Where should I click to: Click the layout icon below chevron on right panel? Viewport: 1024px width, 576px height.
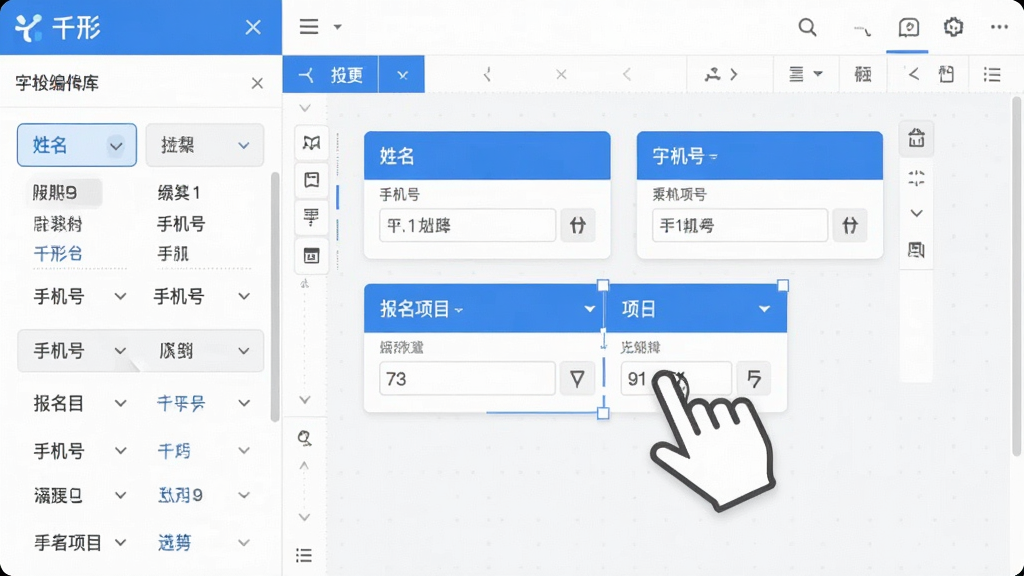point(916,249)
